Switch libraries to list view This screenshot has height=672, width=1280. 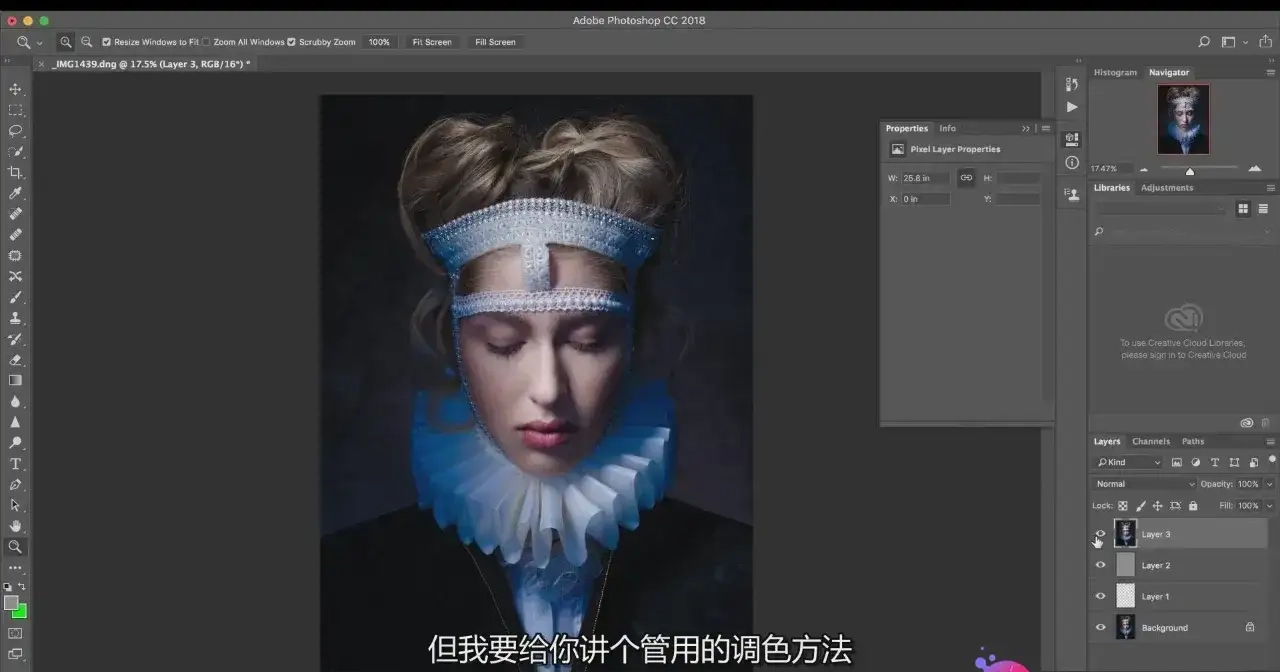pyautogui.click(x=1263, y=208)
